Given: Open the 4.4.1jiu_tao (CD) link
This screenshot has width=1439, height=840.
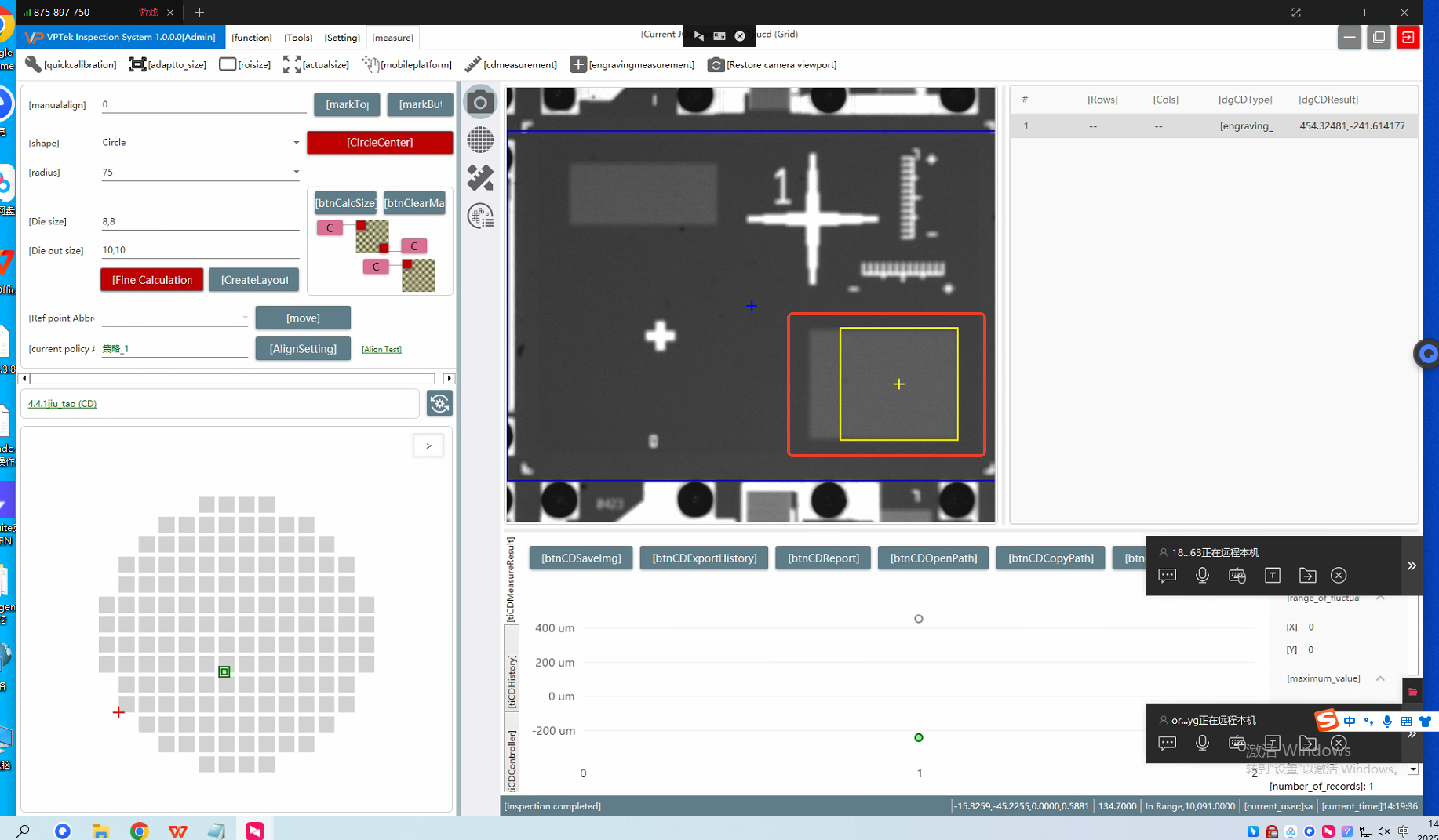Looking at the screenshot, I should 62,403.
